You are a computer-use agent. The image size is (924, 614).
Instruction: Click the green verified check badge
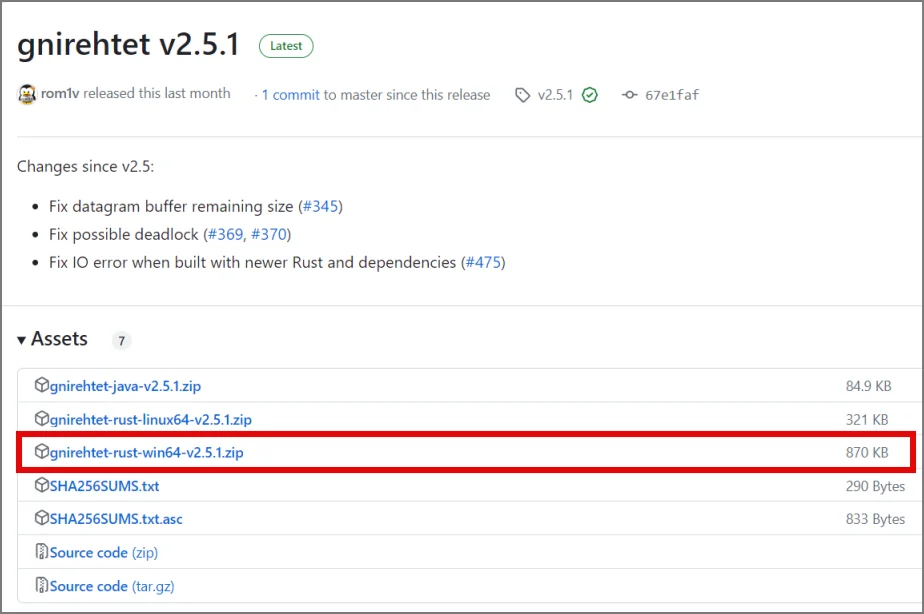click(x=589, y=95)
